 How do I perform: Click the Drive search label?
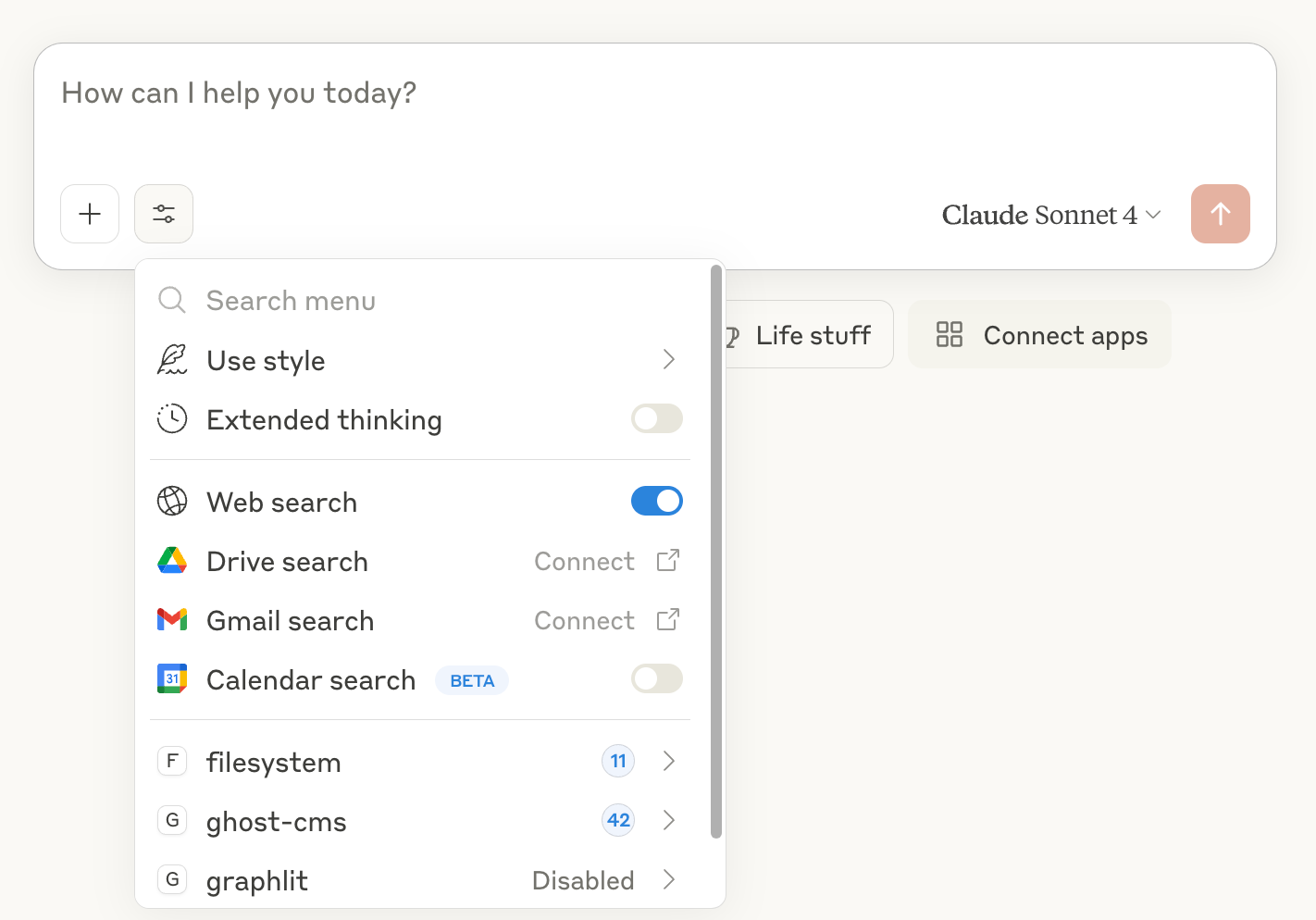(287, 561)
